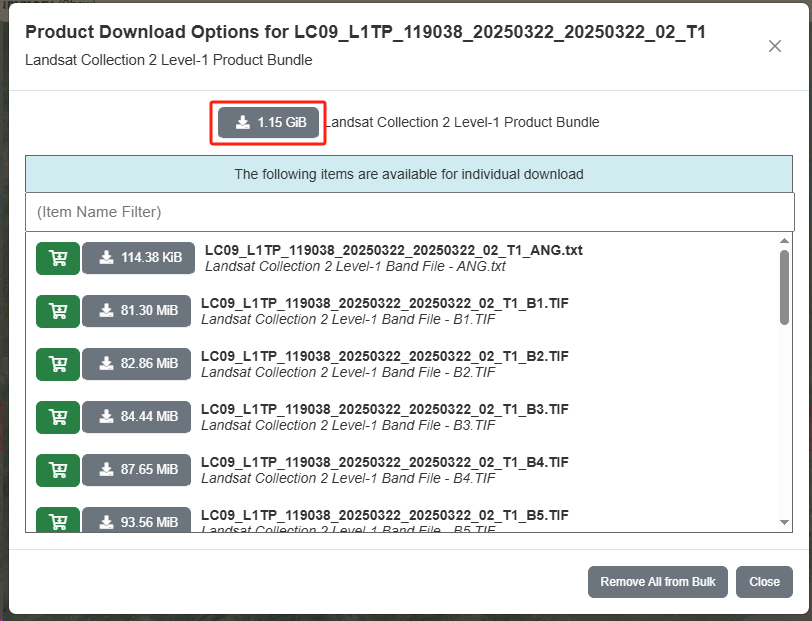Viewport: 812px width, 621px height.
Task: Download the 93.56 MiB B5.TIF file
Action: [137, 519]
